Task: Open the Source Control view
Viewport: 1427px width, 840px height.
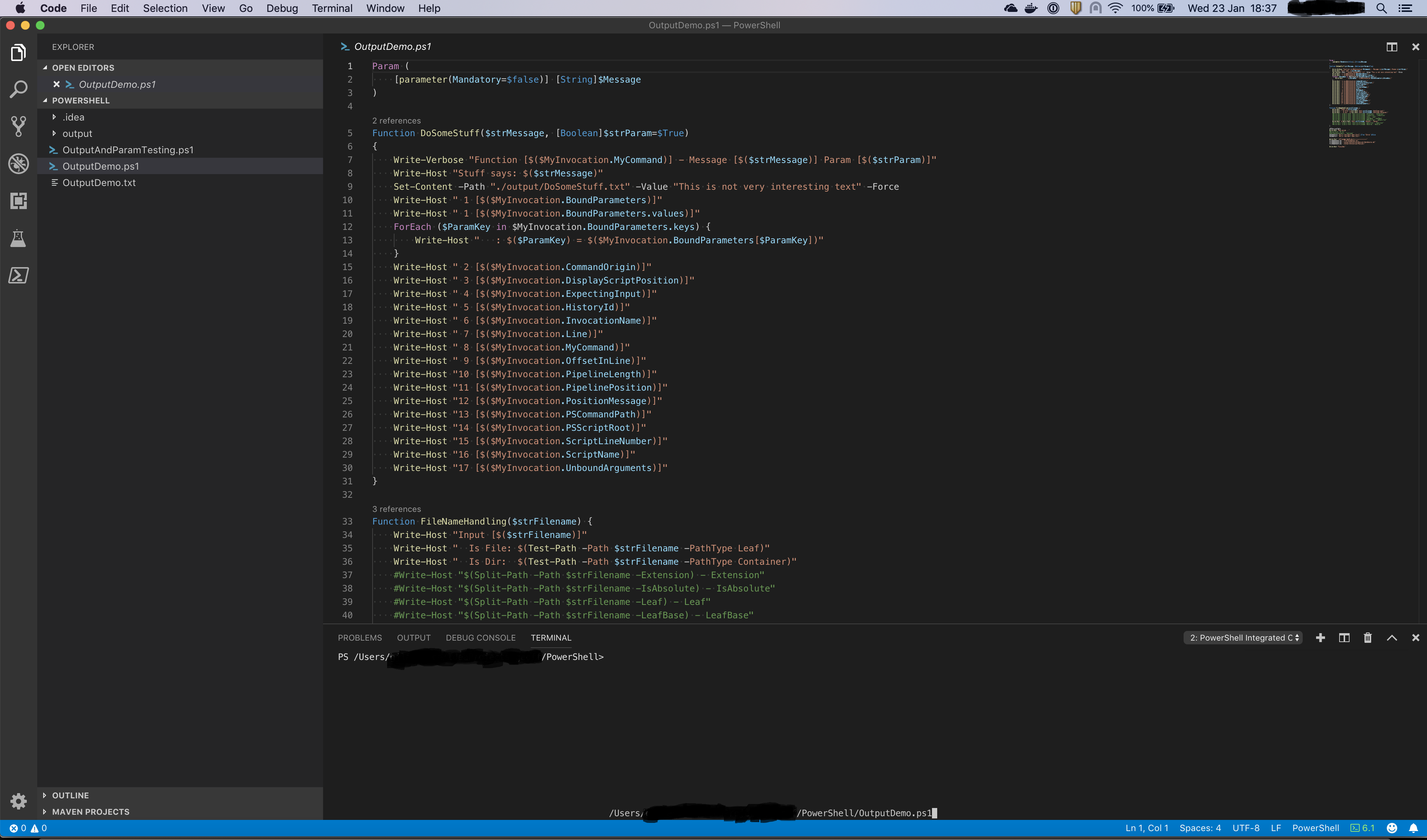Action: (x=18, y=126)
